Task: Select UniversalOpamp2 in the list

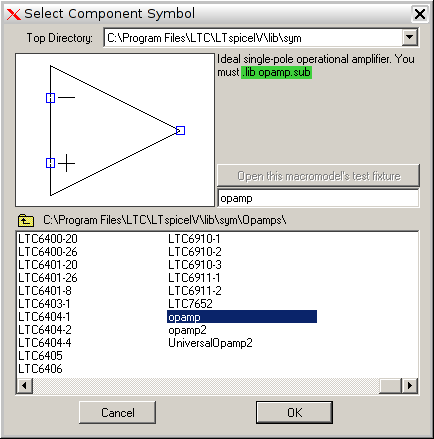Action: tap(210, 343)
